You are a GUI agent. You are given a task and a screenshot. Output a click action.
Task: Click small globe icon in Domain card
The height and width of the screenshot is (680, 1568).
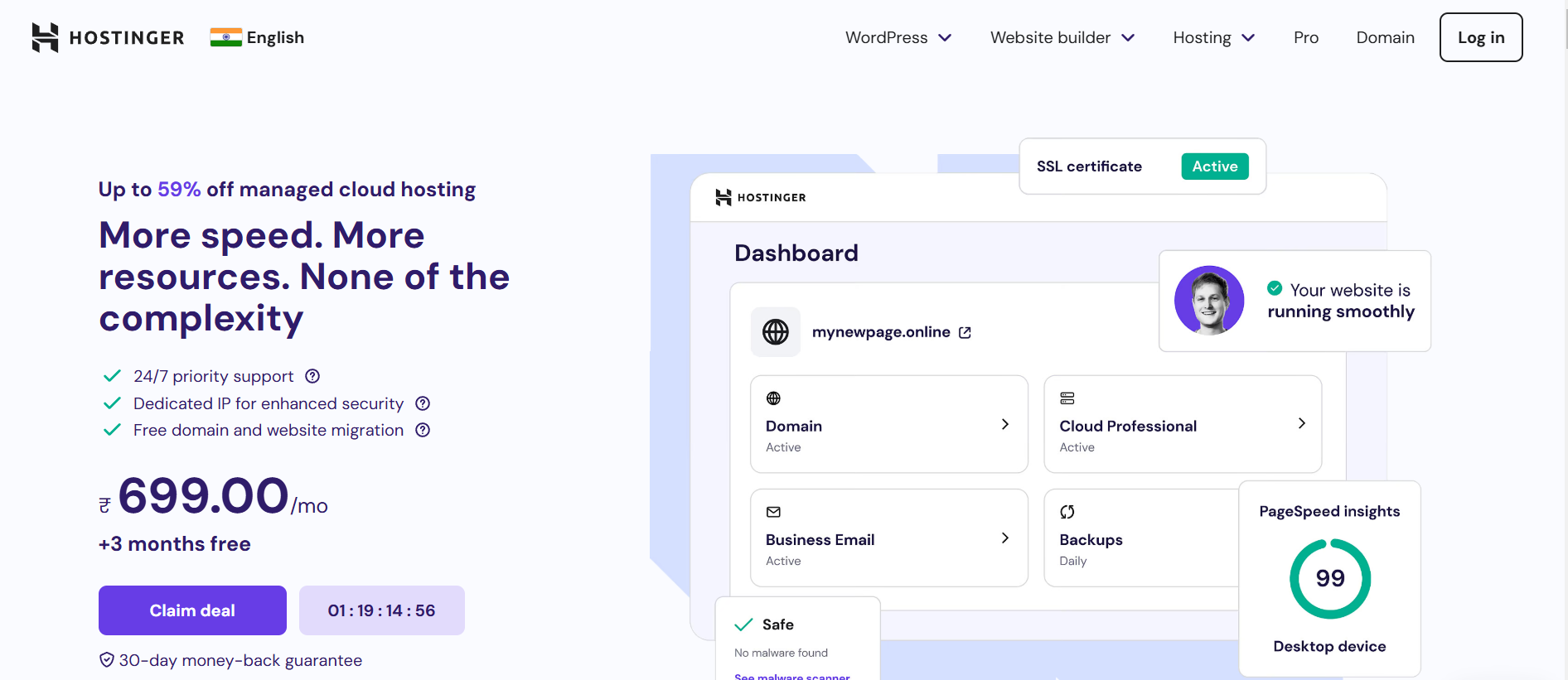[x=773, y=398]
